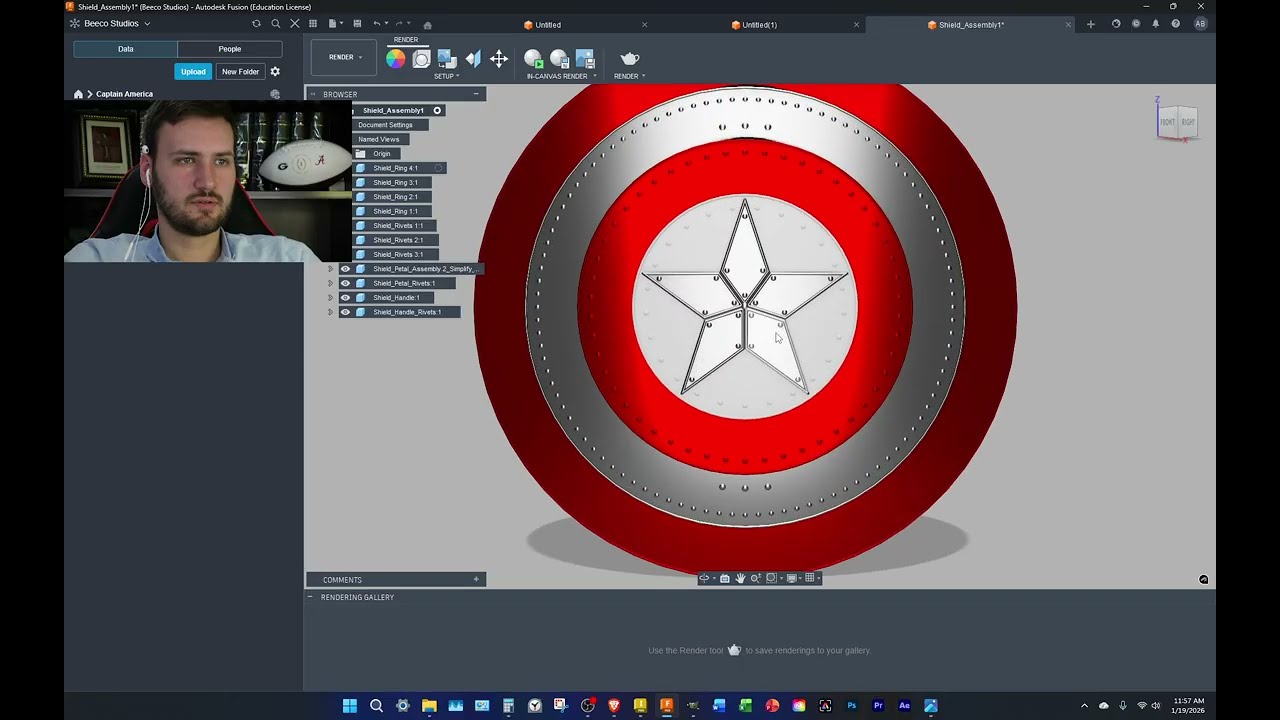Toggle eye icon for Shield_Handle:1
Viewport: 1280px width, 720px height.
point(346,297)
